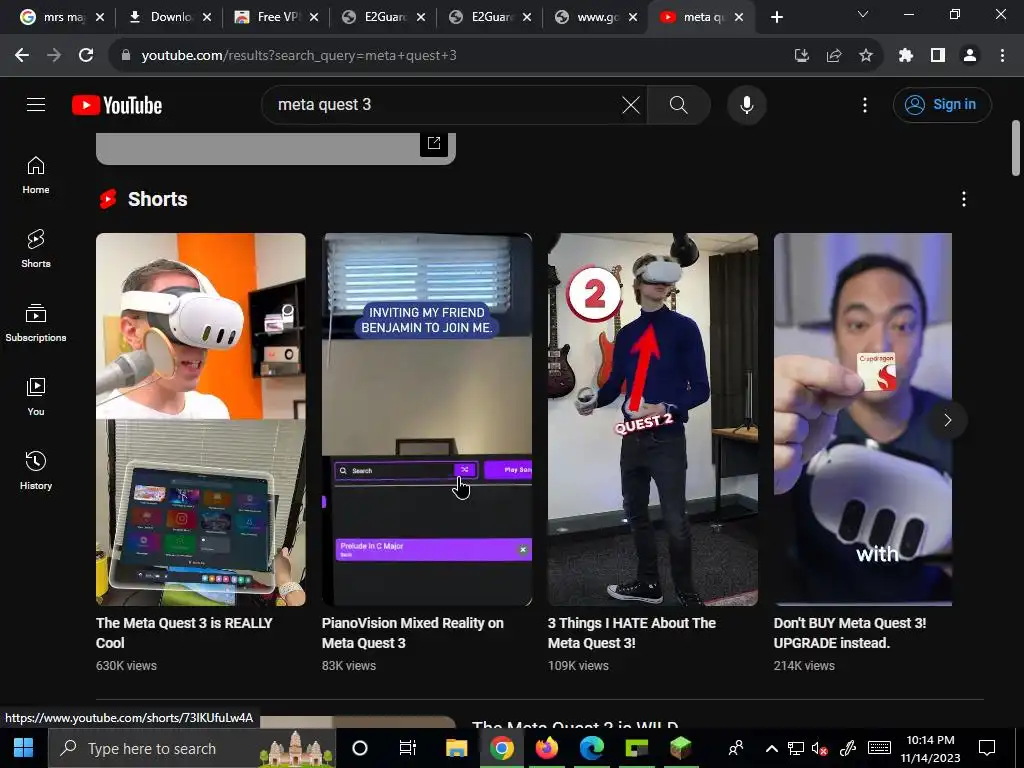View site information lock icon
This screenshot has width=1024, height=768.
tap(126, 56)
